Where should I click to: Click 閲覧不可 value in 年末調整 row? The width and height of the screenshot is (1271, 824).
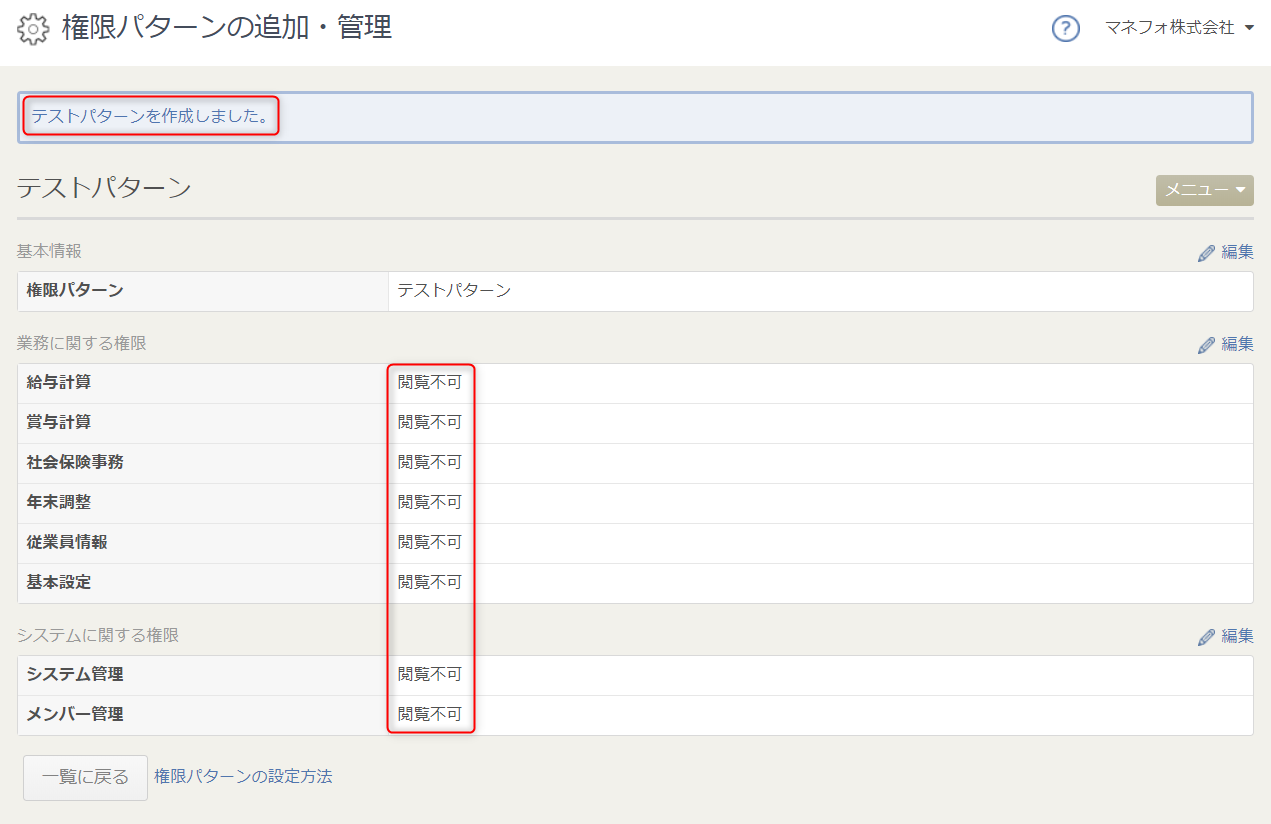point(430,502)
